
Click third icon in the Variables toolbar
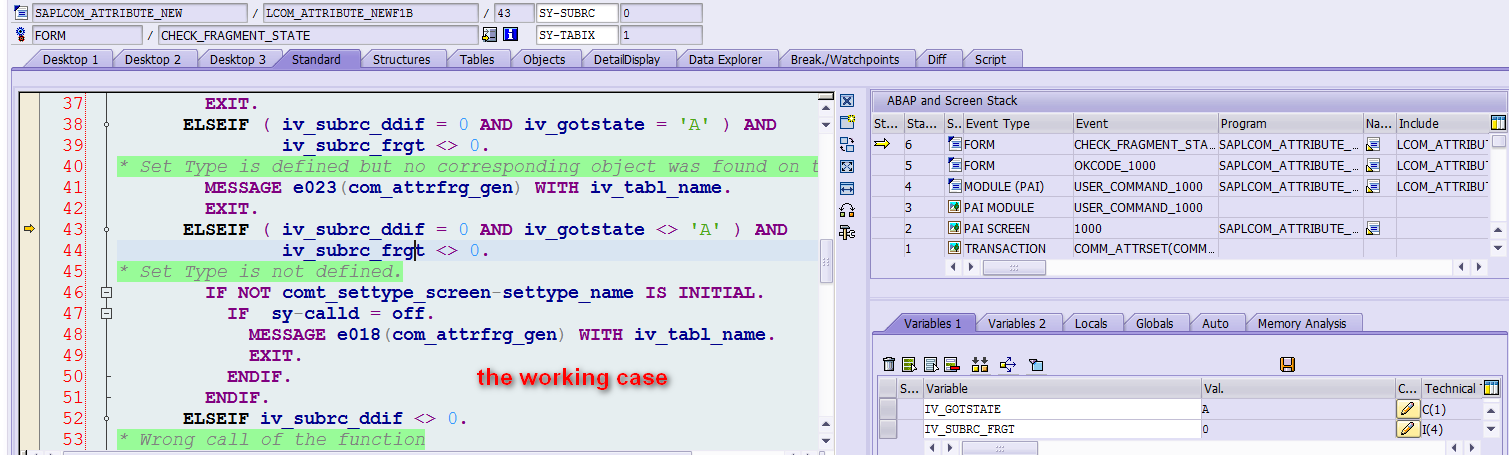[930, 365]
